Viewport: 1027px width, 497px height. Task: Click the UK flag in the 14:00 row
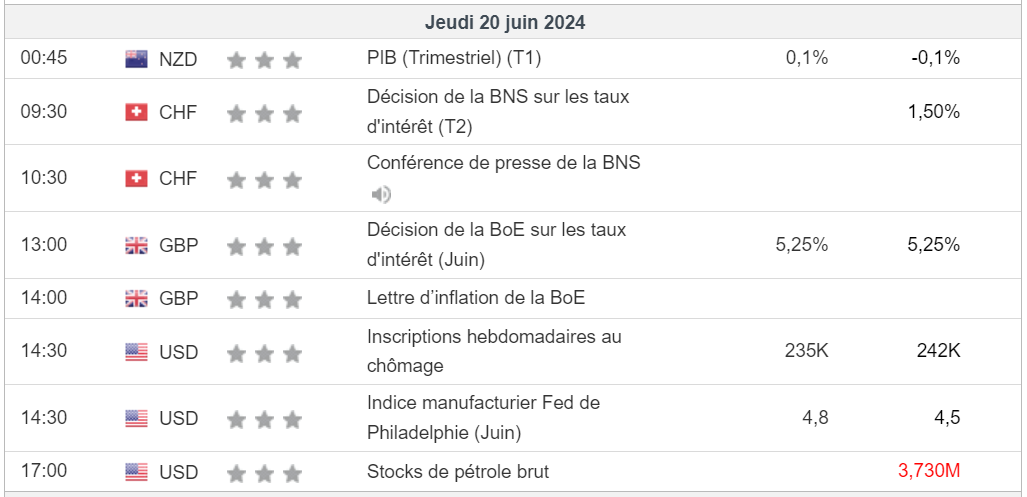[x=136, y=298]
